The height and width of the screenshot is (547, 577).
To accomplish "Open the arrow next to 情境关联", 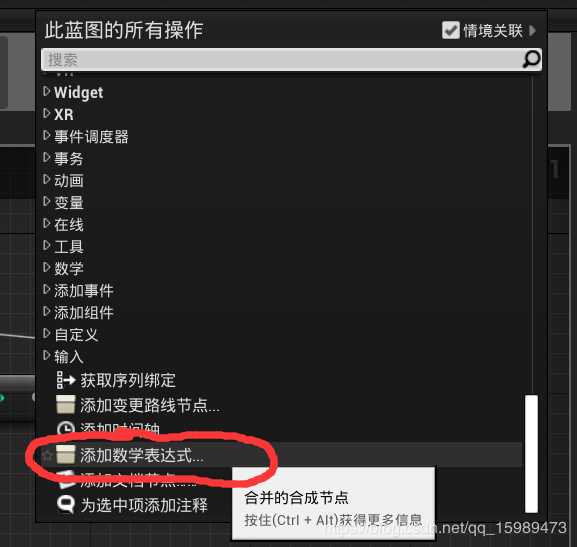I will point(532,30).
